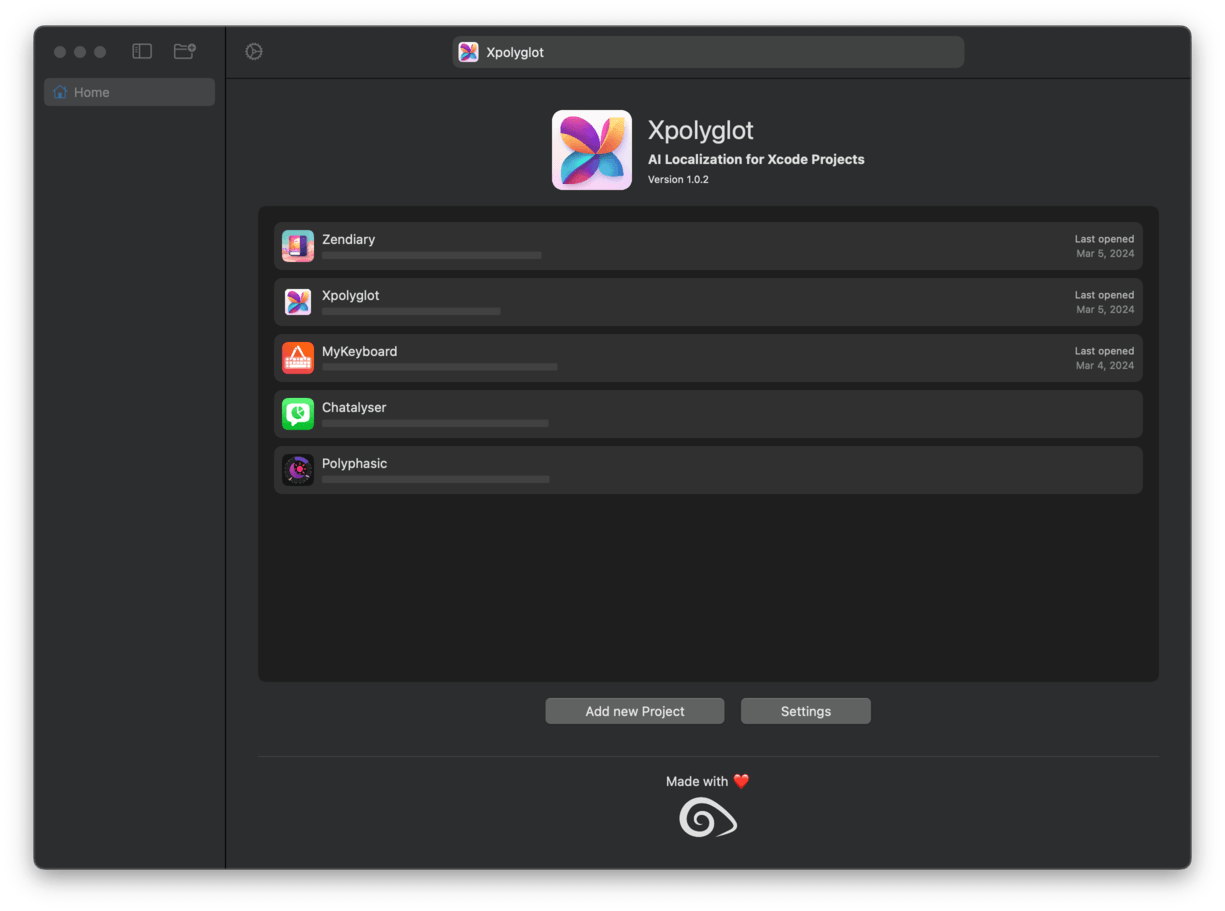Click the red heart emoji

coord(741,782)
